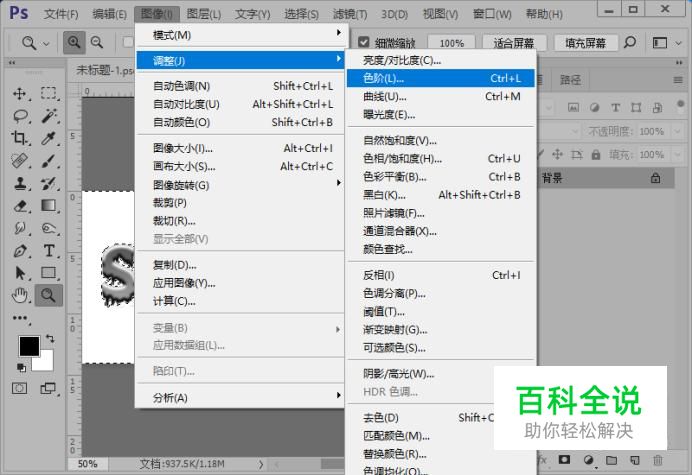
Task: Click the 填充屏幕 button
Action: [585, 43]
